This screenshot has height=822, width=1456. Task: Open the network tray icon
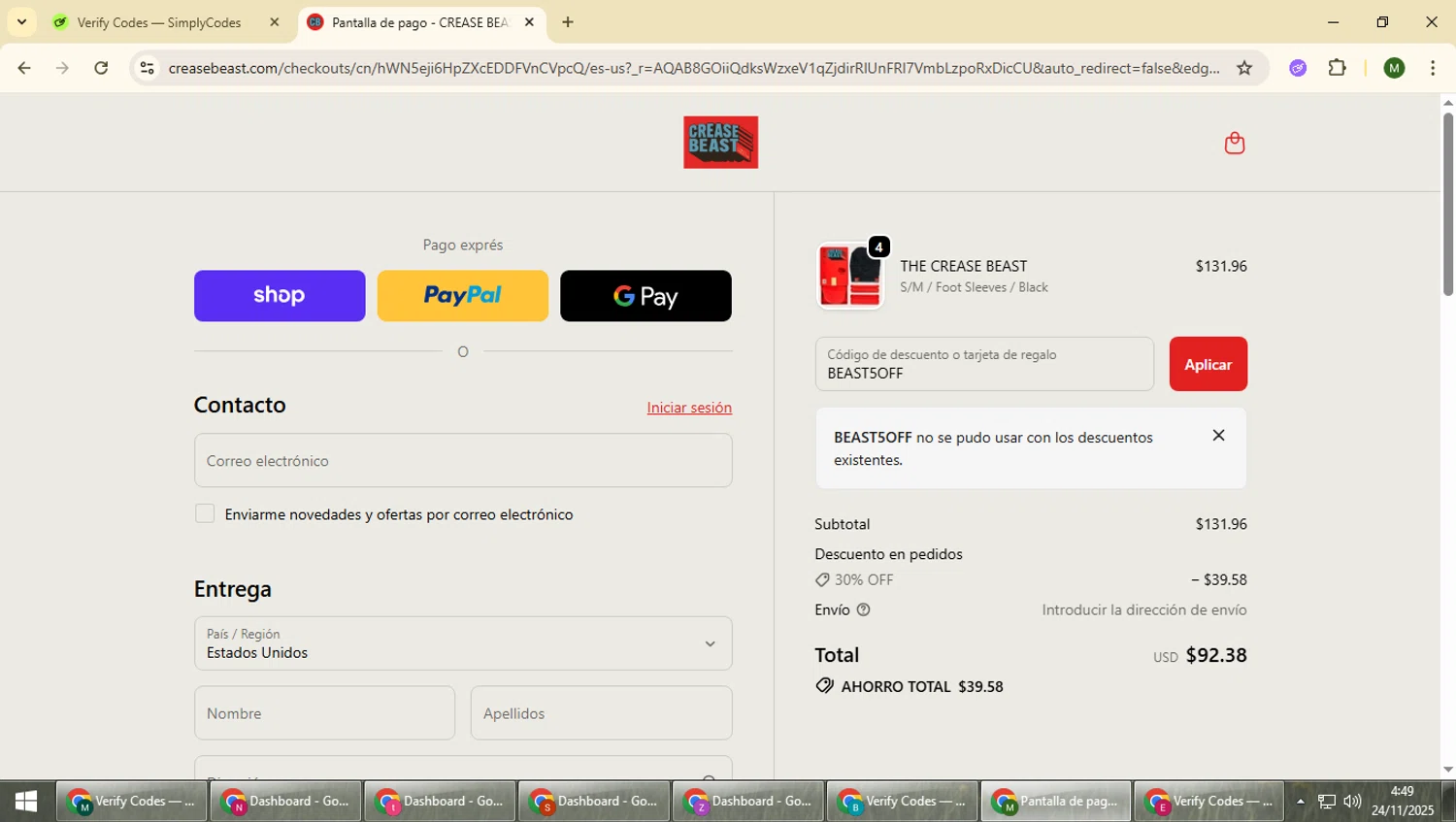(1327, 802)
